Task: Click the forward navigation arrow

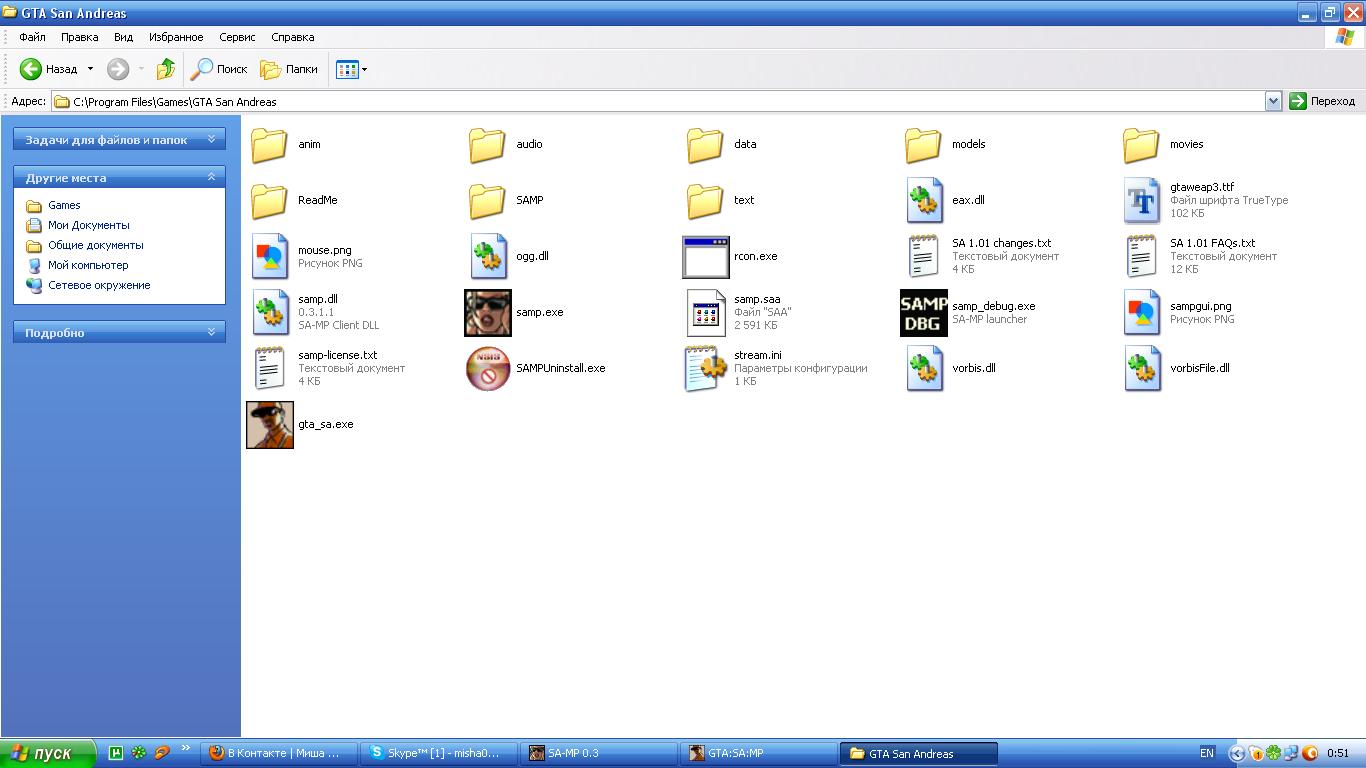Action: click(118, 69)
